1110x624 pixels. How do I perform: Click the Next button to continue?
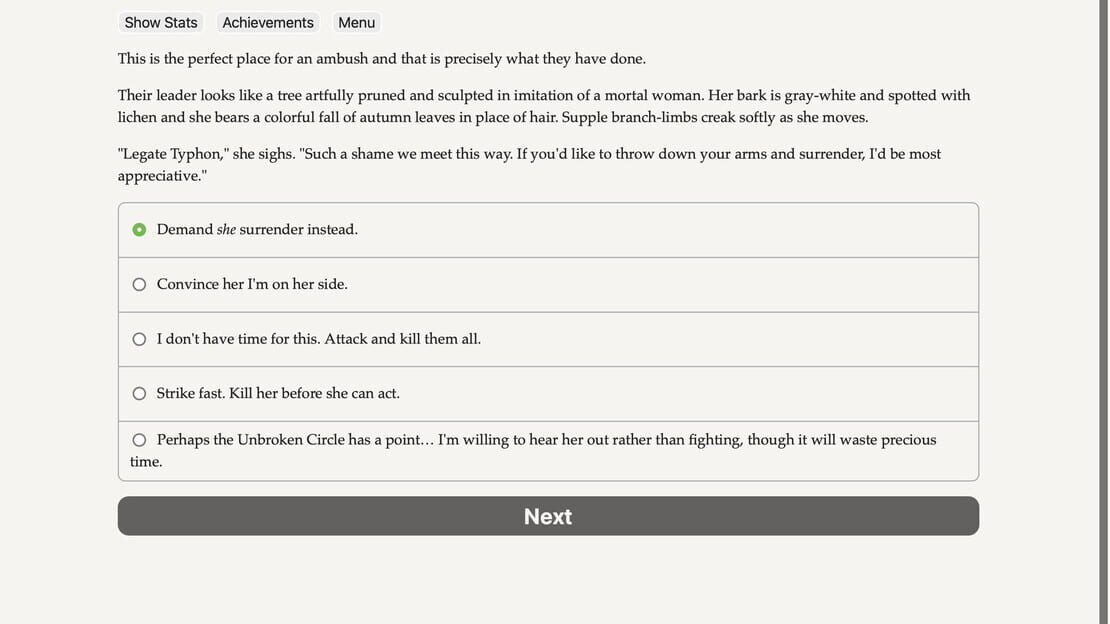548,516
